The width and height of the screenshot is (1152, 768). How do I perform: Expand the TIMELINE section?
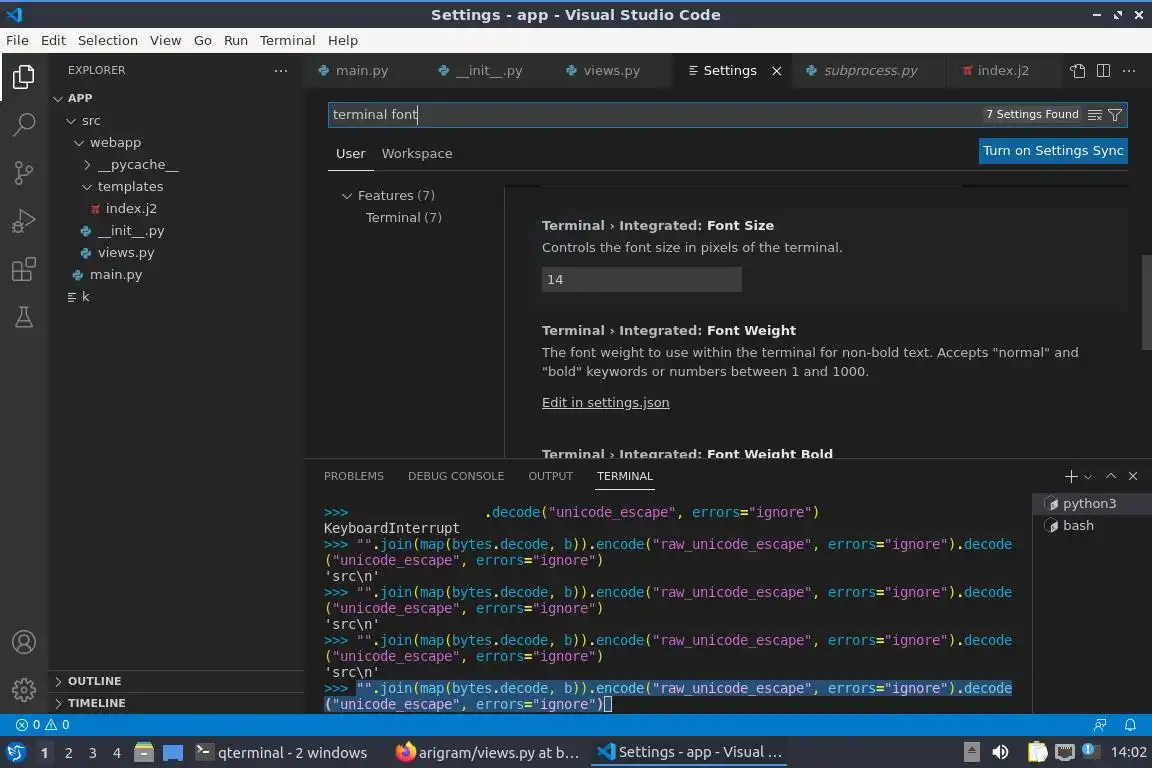176,703
